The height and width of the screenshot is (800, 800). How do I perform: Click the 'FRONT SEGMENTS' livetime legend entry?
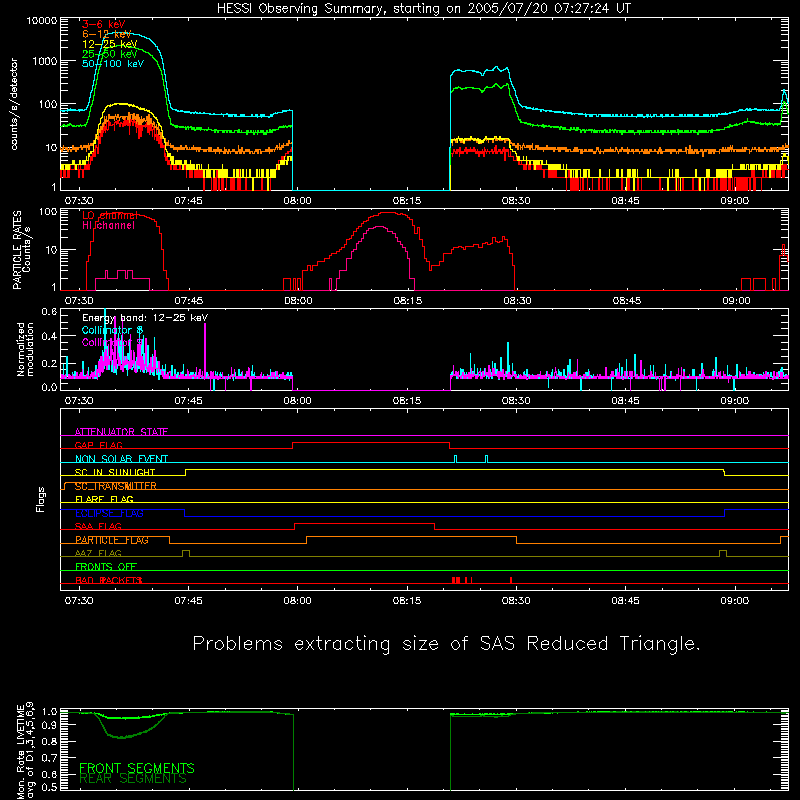point(137,768)
